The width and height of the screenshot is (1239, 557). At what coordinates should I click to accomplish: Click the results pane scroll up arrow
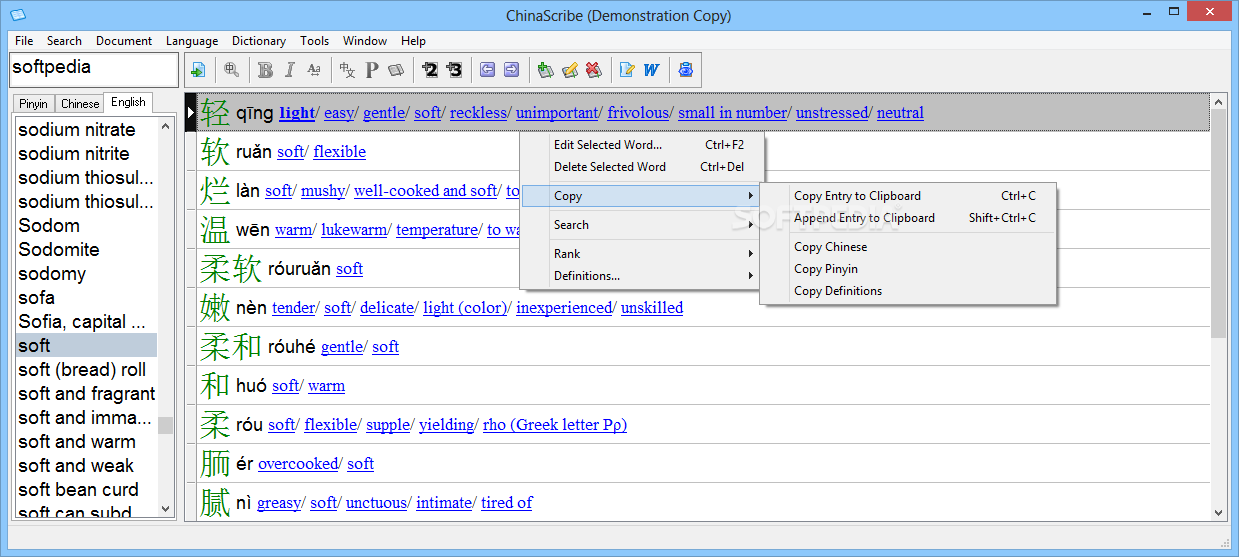(1218, 101)
